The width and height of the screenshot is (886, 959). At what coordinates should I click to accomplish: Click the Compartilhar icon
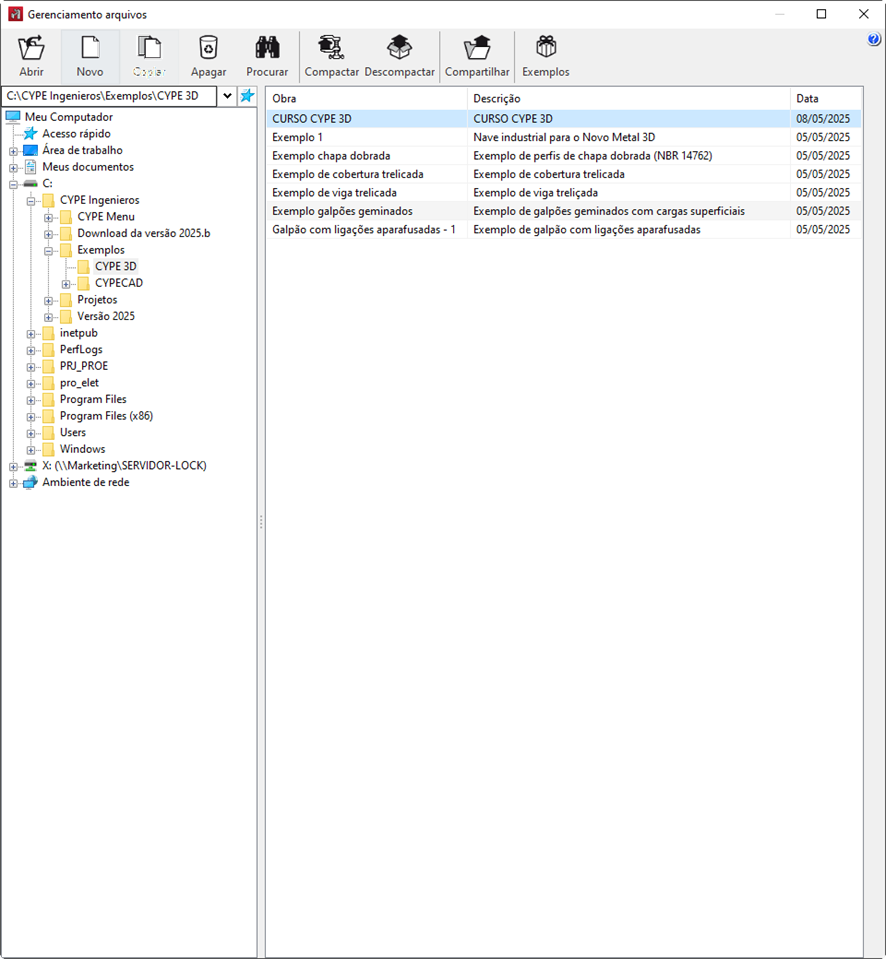coord(477,56)
